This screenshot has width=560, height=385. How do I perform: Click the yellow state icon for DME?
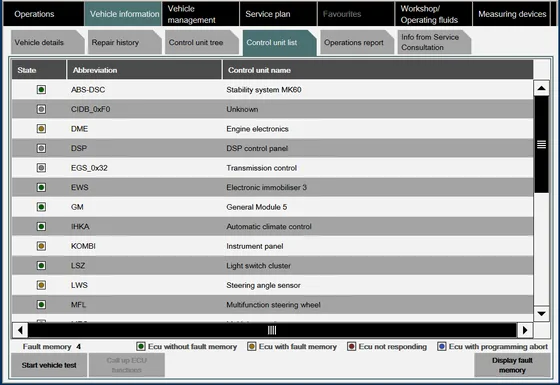(41, 129)
